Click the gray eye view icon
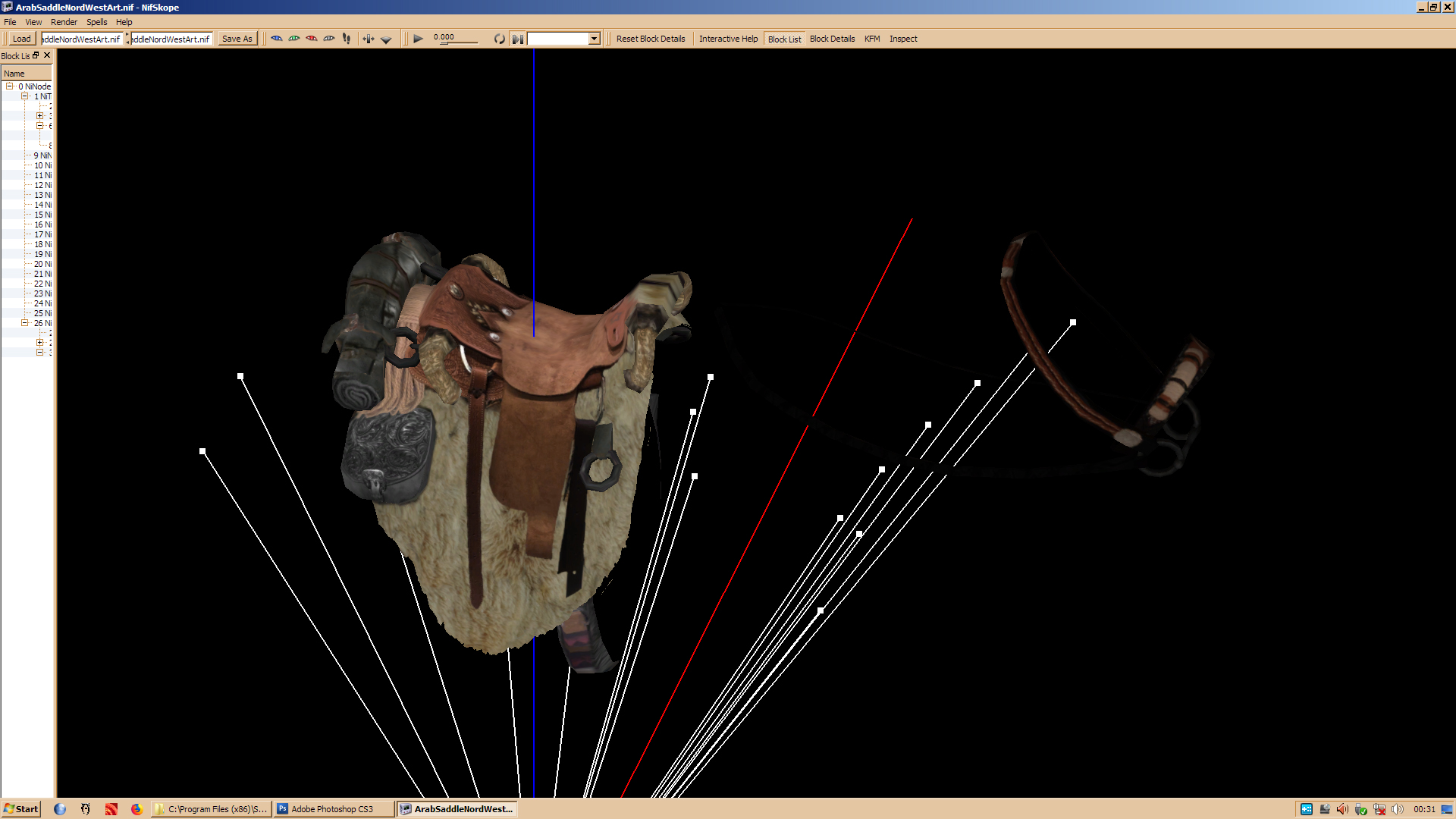The height and width of the screenshot is (819, 1456). (329, 39)
